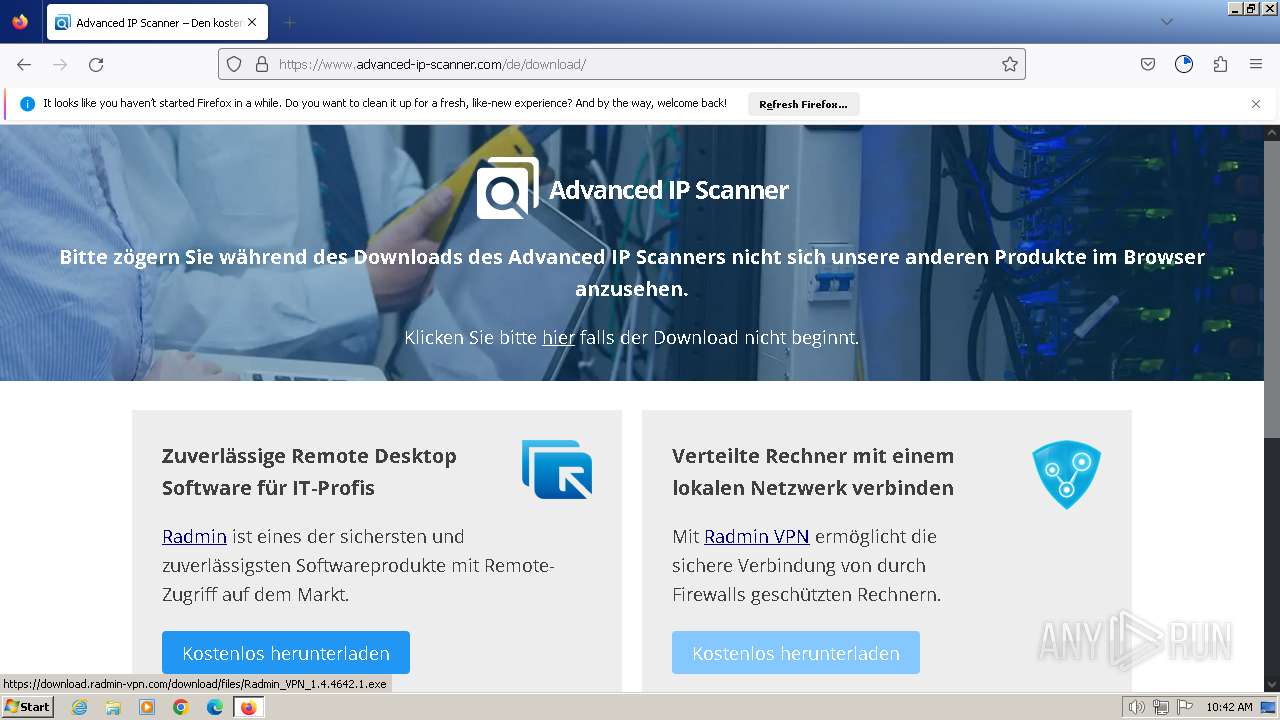Open the Radmin link

194,537
